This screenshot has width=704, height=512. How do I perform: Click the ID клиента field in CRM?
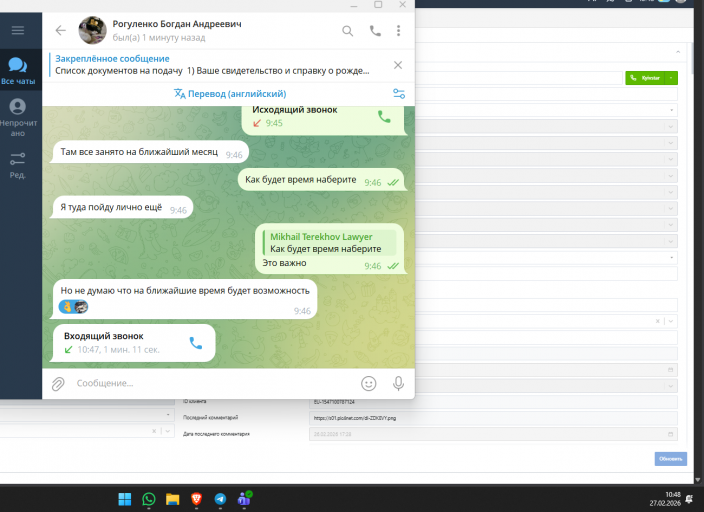coord(493,402)
